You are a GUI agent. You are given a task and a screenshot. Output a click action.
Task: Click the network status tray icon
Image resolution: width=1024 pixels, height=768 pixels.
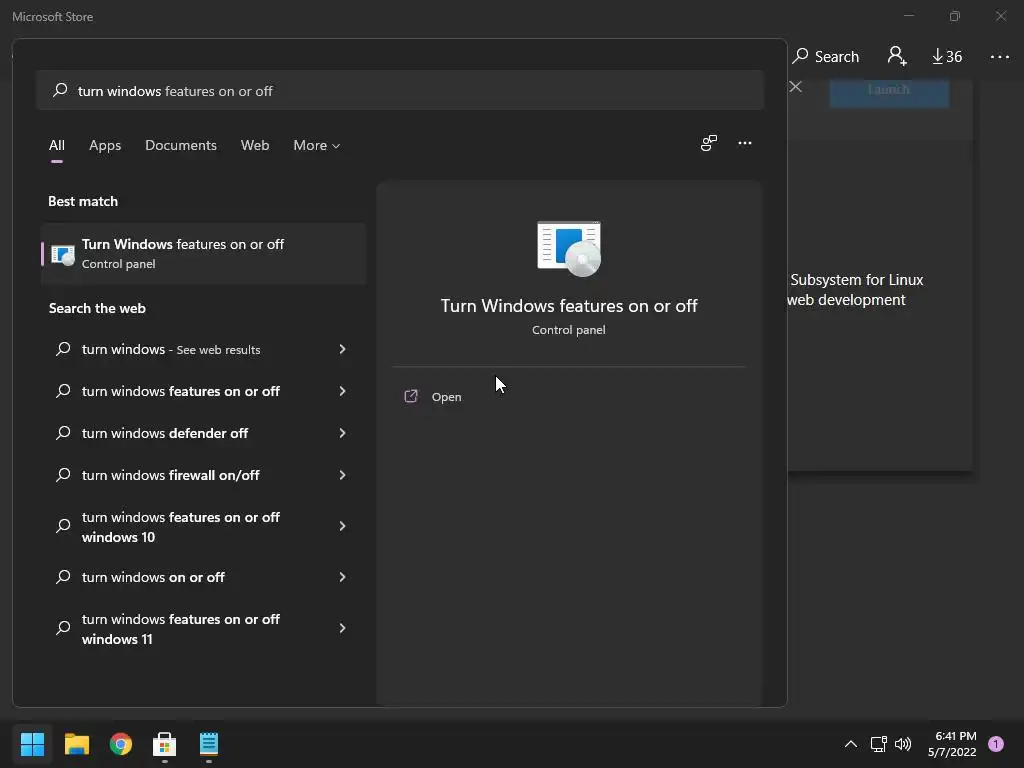(x=878, y=744)
